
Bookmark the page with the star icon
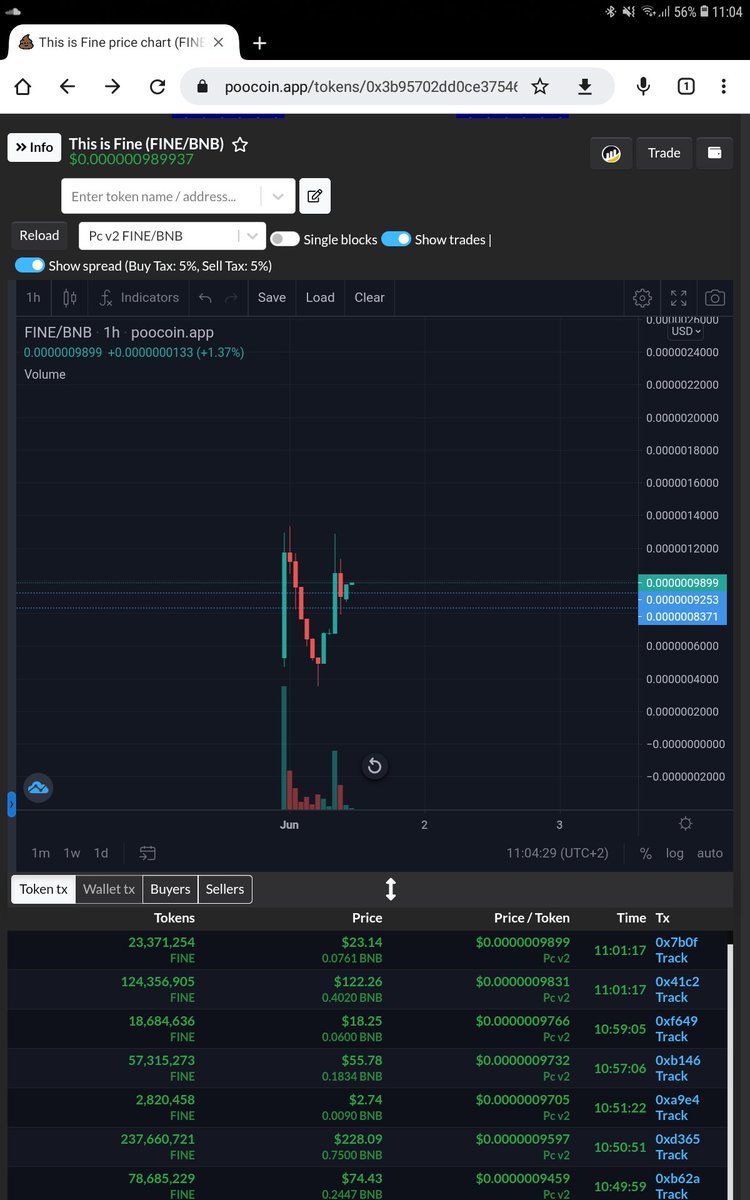pyautogui.click(x=540, y=87)
